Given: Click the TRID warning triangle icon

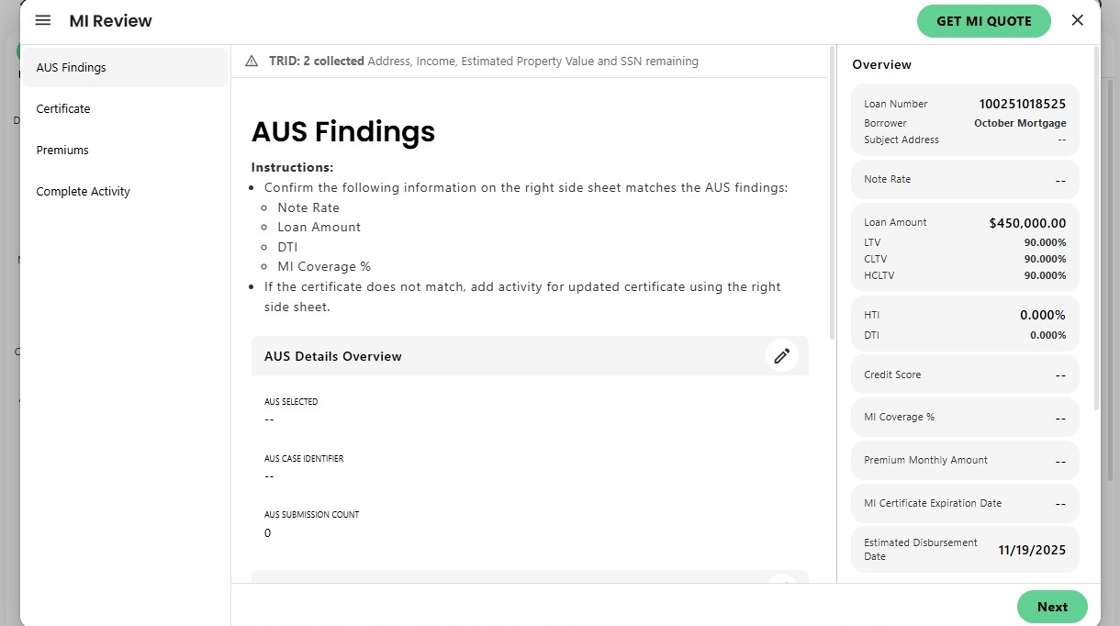Looking at the screenshot, I should [251, 61].
